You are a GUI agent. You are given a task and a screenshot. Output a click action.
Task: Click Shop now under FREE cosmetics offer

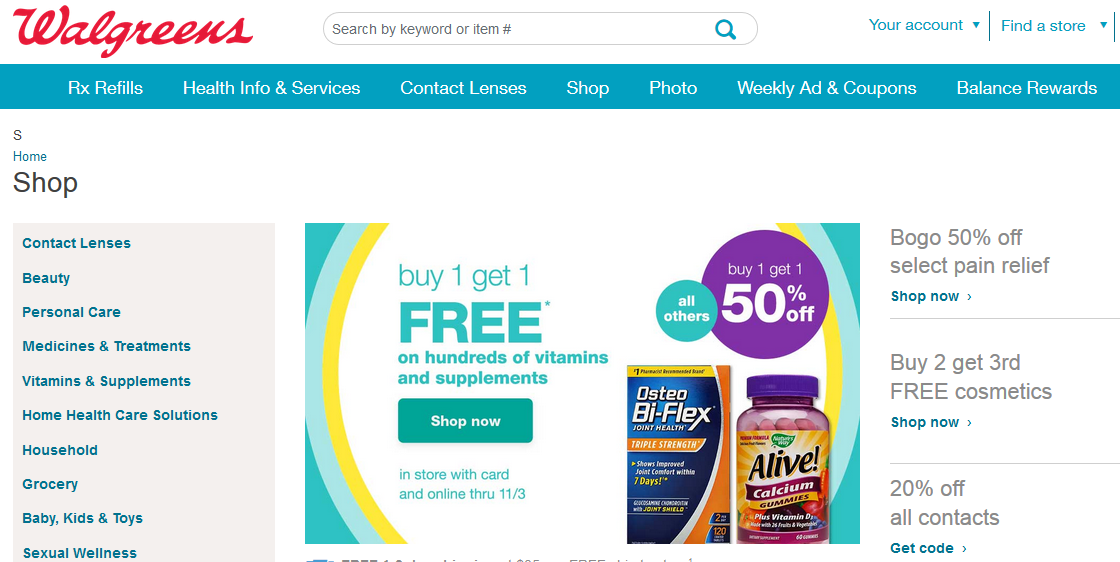[931, 423]
